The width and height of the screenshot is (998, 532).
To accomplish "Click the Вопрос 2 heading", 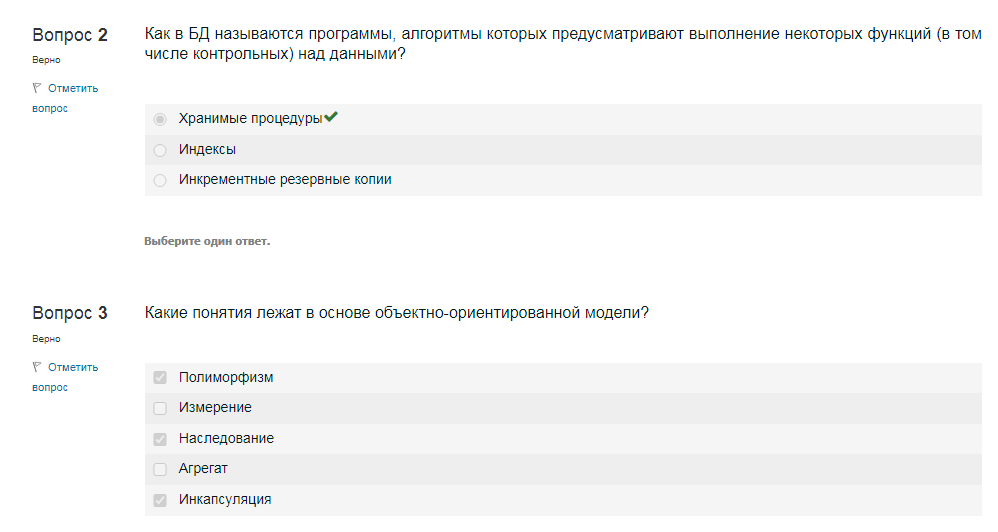I will click(x=70, y=35).
